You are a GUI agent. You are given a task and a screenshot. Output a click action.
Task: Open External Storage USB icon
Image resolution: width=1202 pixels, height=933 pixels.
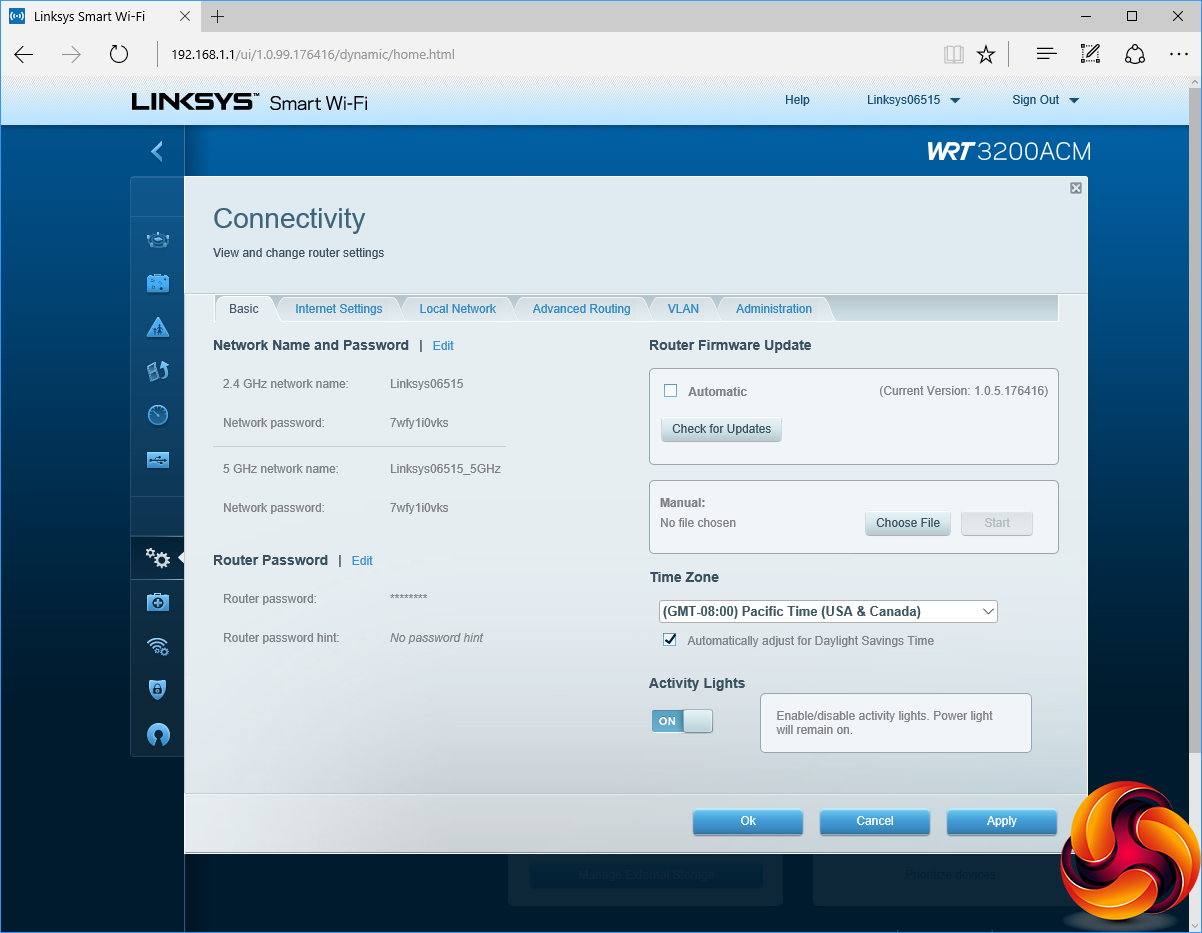pos(157,460)
